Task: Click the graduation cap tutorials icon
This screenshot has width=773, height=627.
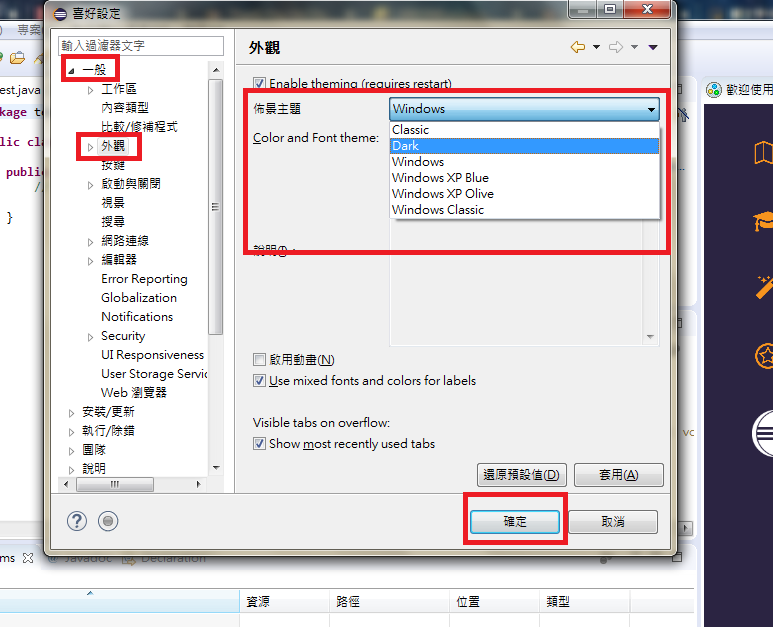Action: (763, 220)
